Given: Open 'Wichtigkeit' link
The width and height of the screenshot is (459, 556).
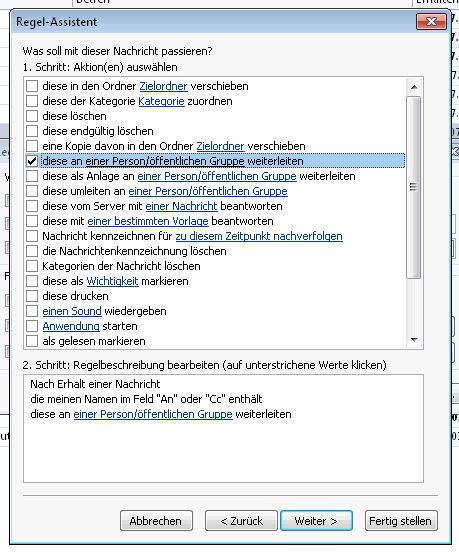Looking at the screenshot, I should 112,281.
